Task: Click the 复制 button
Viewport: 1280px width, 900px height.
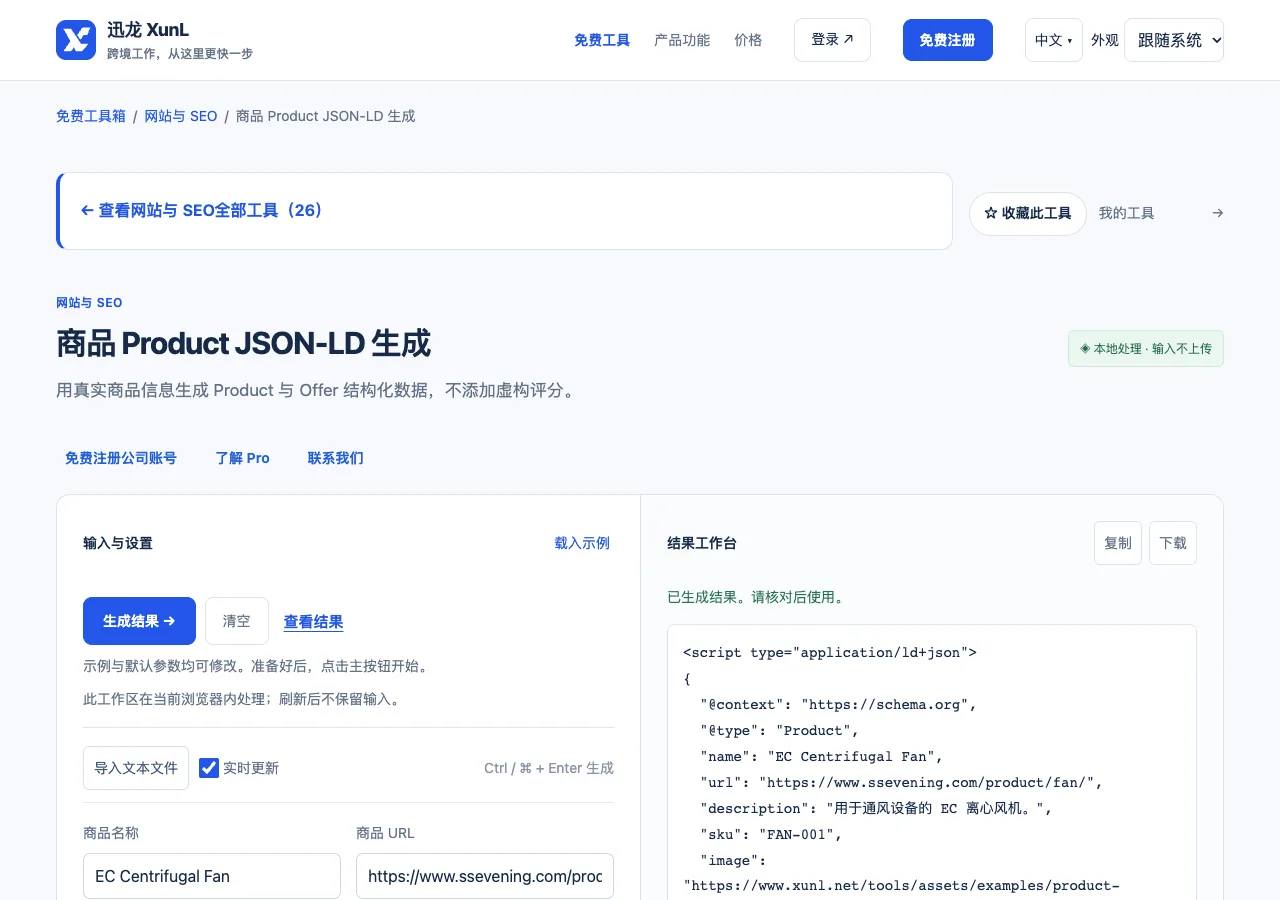Action: click(x=1118, y=543)
